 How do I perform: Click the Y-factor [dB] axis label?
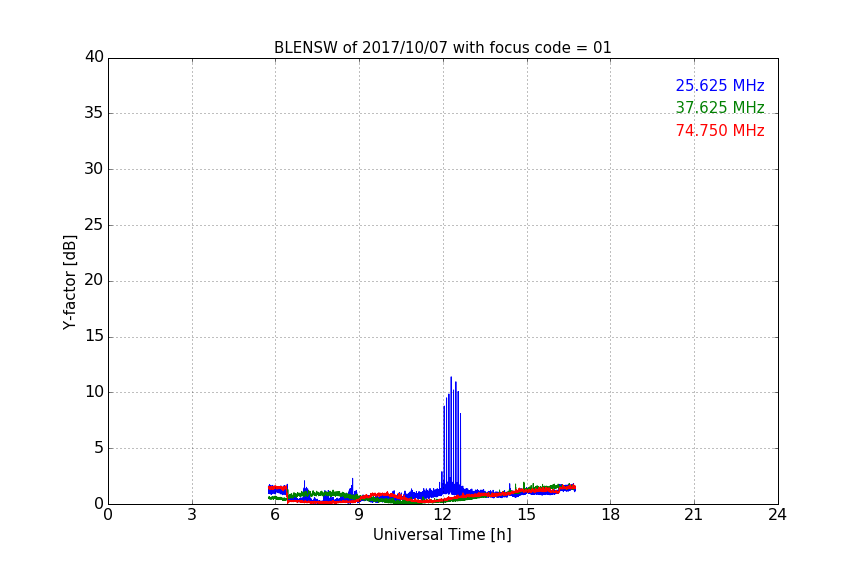69,282
